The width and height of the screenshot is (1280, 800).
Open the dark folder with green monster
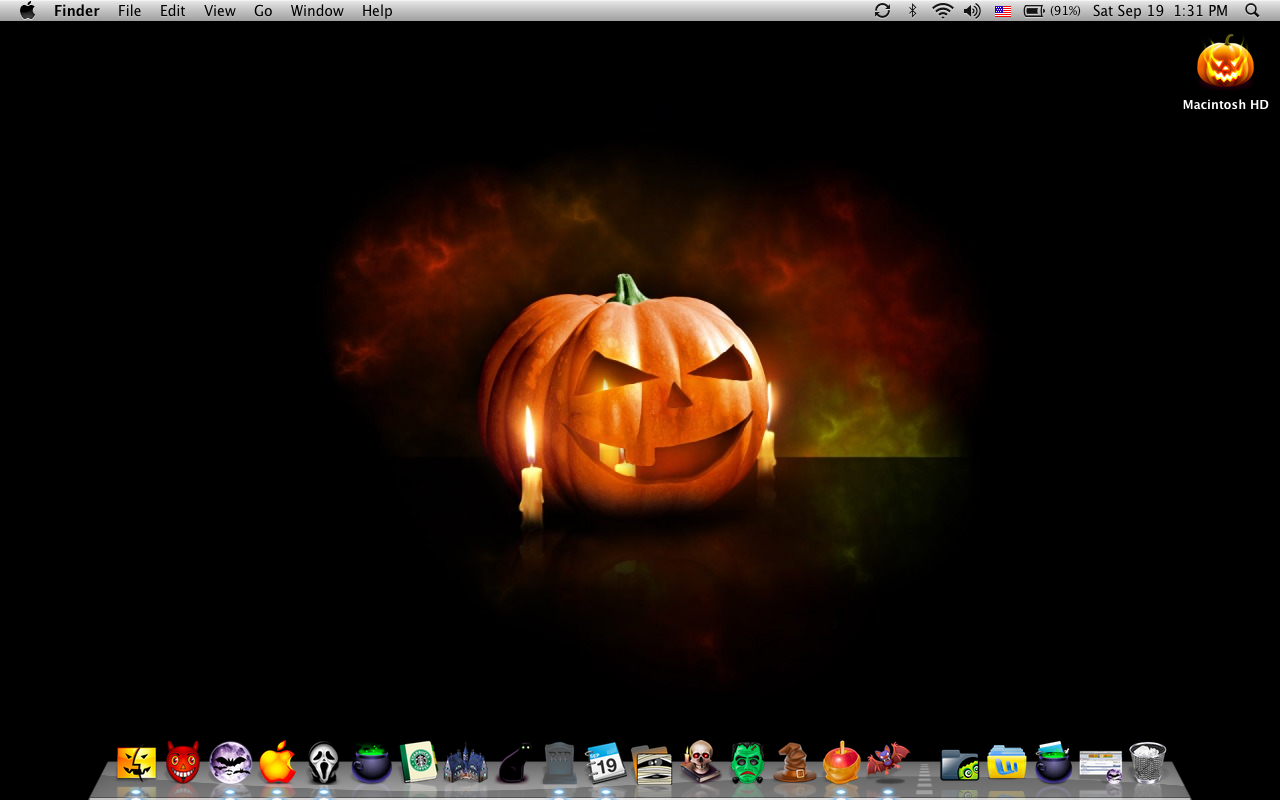click(960, 765)
